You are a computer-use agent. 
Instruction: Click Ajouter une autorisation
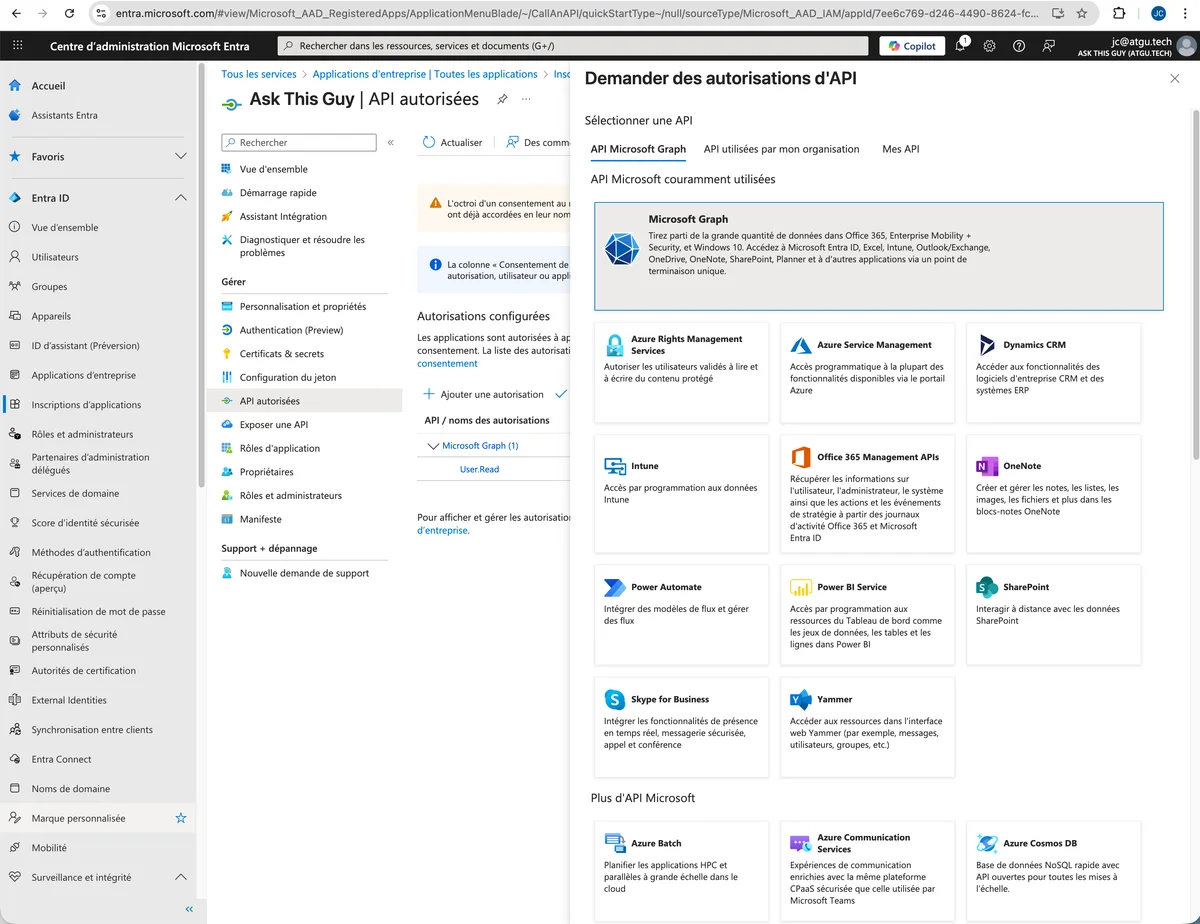click(484, 394)
